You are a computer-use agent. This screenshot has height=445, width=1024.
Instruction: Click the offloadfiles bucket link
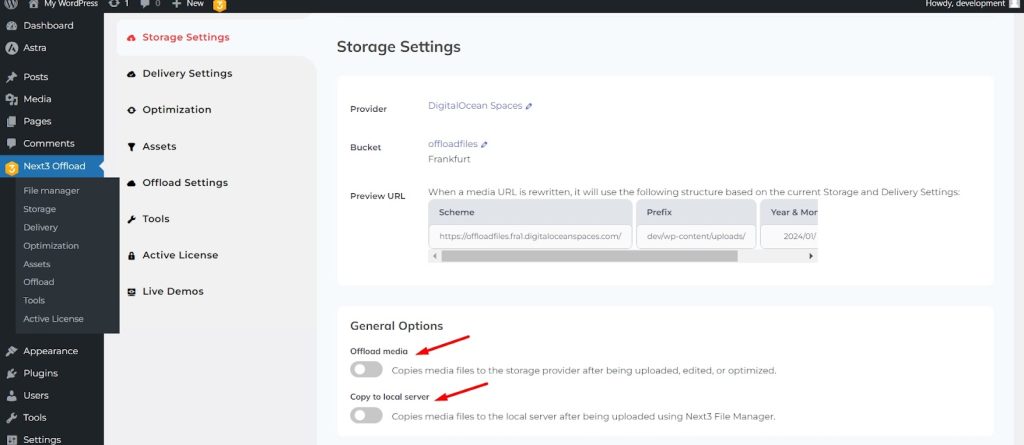(x=453, y=144)
